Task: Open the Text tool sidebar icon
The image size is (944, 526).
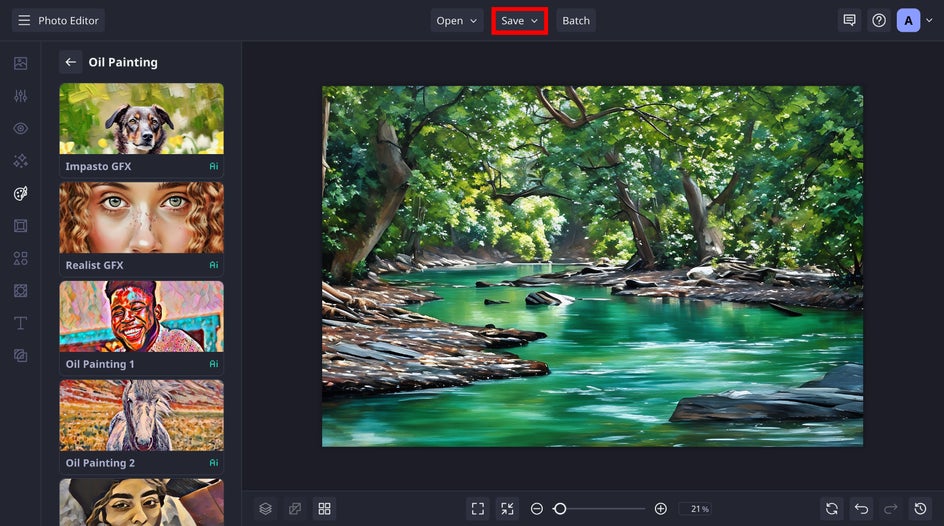Action: point(20,323)
